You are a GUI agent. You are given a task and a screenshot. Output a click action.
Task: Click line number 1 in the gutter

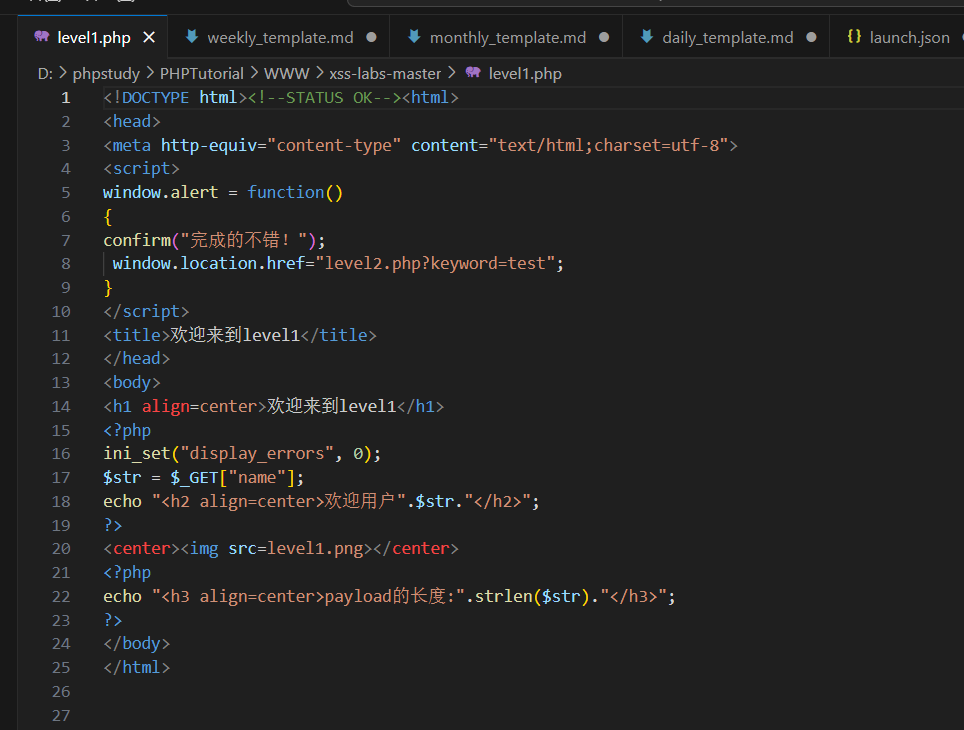click(66, 98)
